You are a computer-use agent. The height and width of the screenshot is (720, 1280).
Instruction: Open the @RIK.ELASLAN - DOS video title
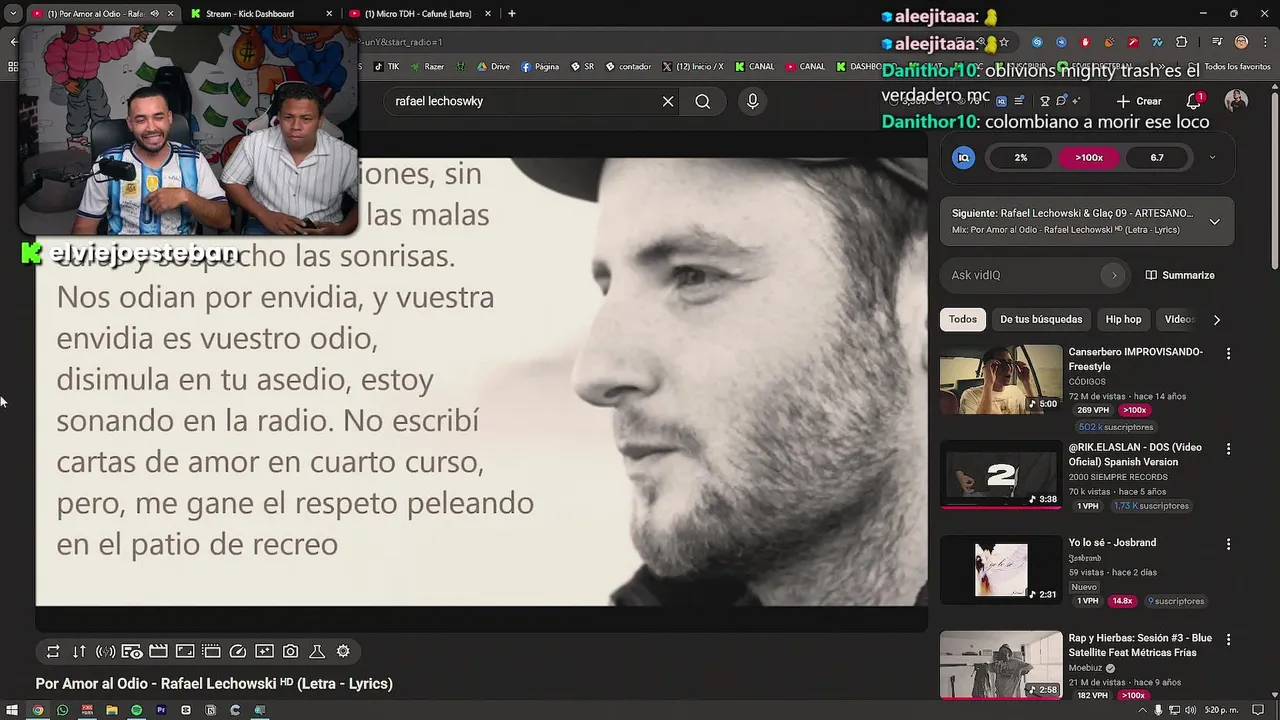pyautogui.click(x=1135, y=454)
